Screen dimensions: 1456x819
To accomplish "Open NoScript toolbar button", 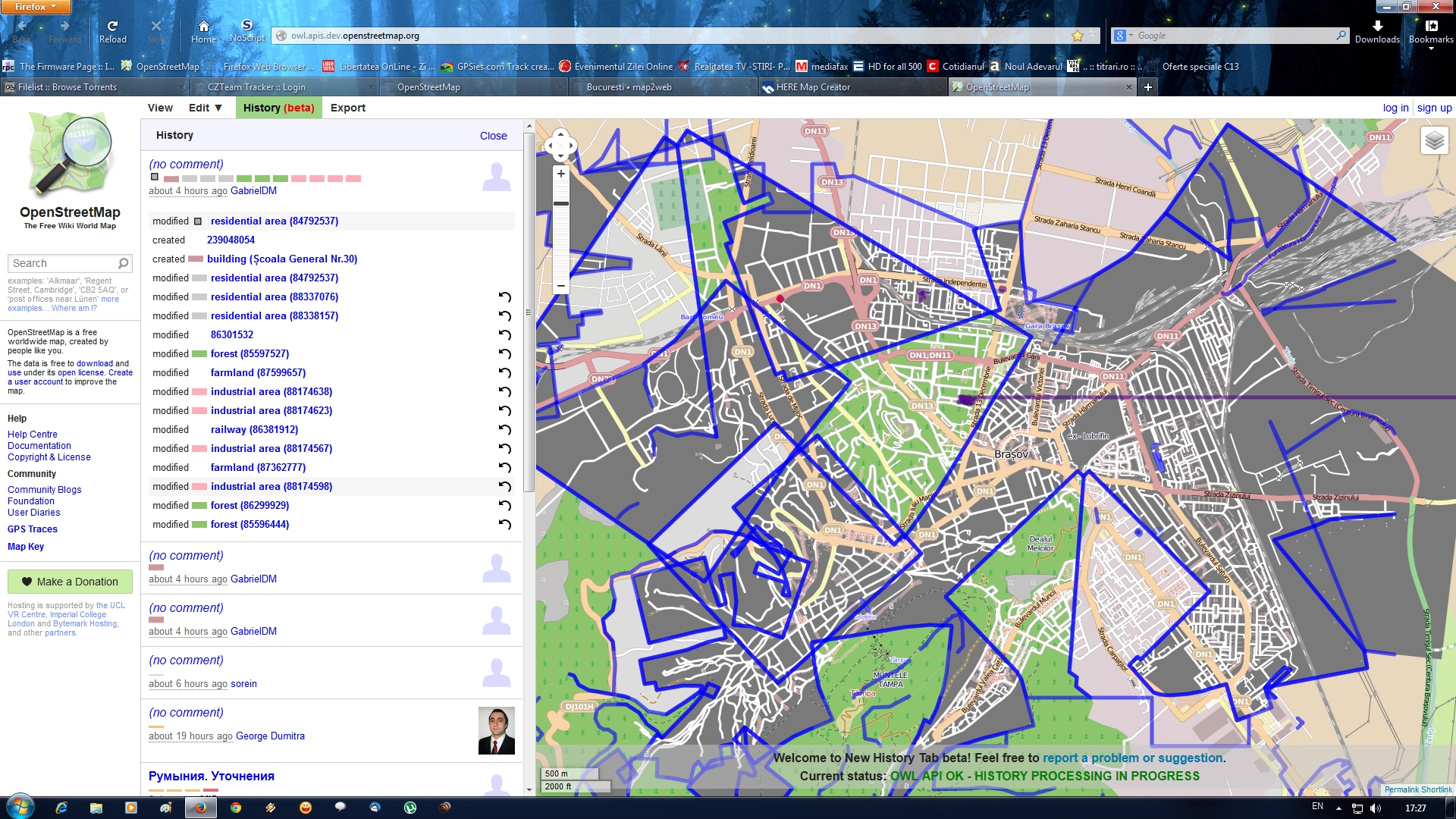I will click(247, 31).
